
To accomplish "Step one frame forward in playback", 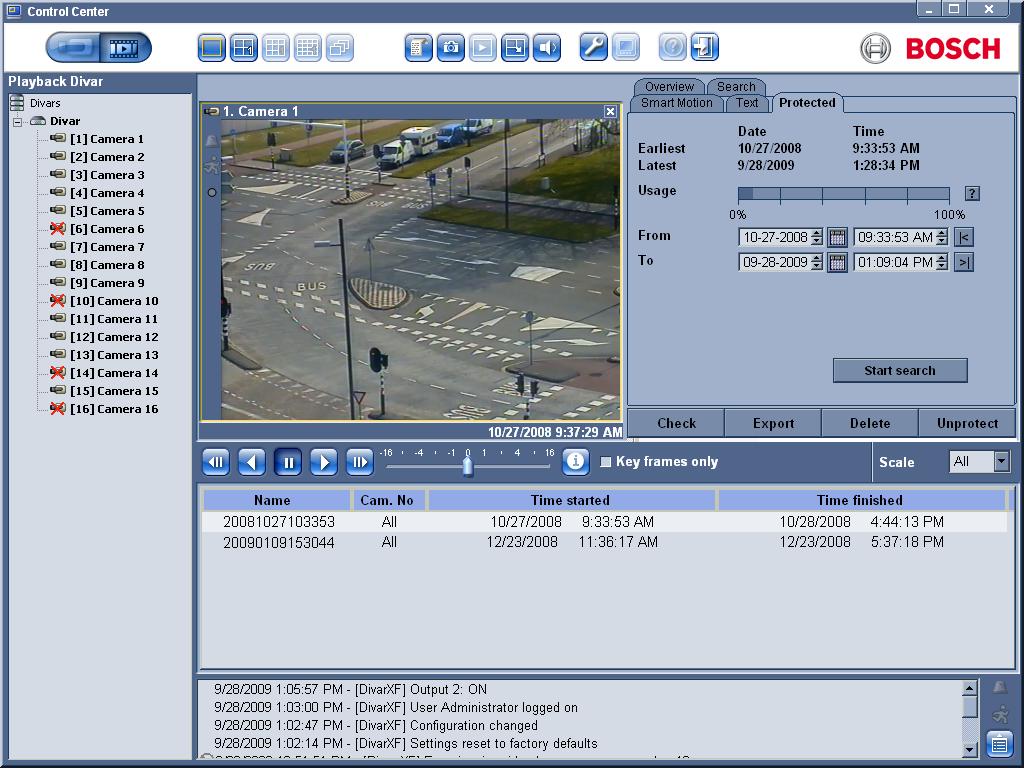I will [360, 462].
